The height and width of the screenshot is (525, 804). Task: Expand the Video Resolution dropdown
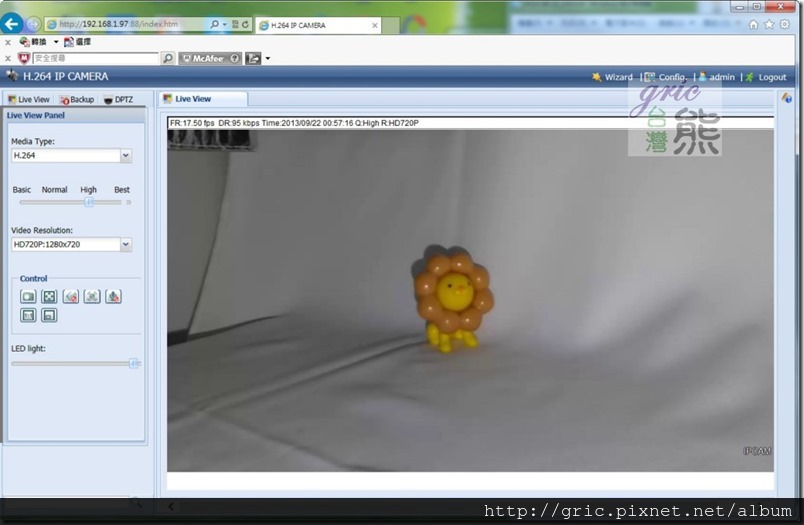point(126,245)
